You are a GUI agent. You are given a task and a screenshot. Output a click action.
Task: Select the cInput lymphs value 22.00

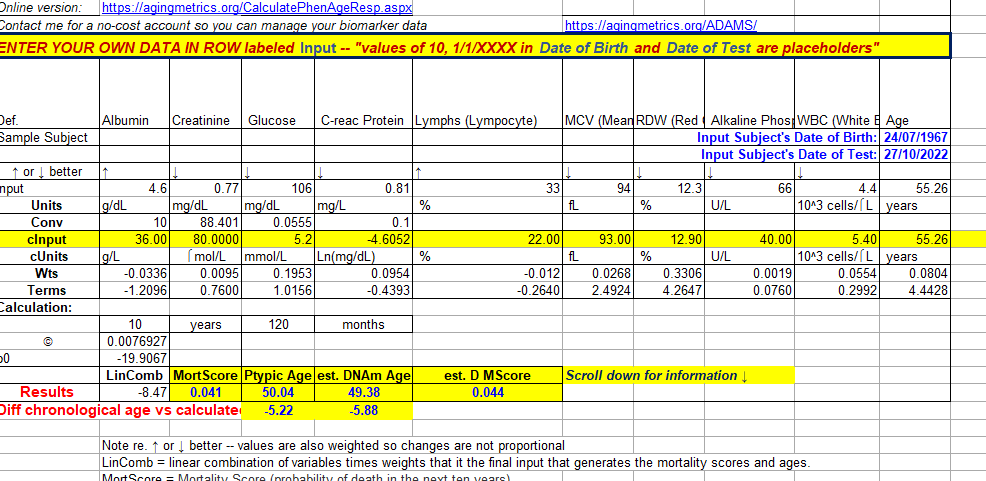[x=487, y=240]
